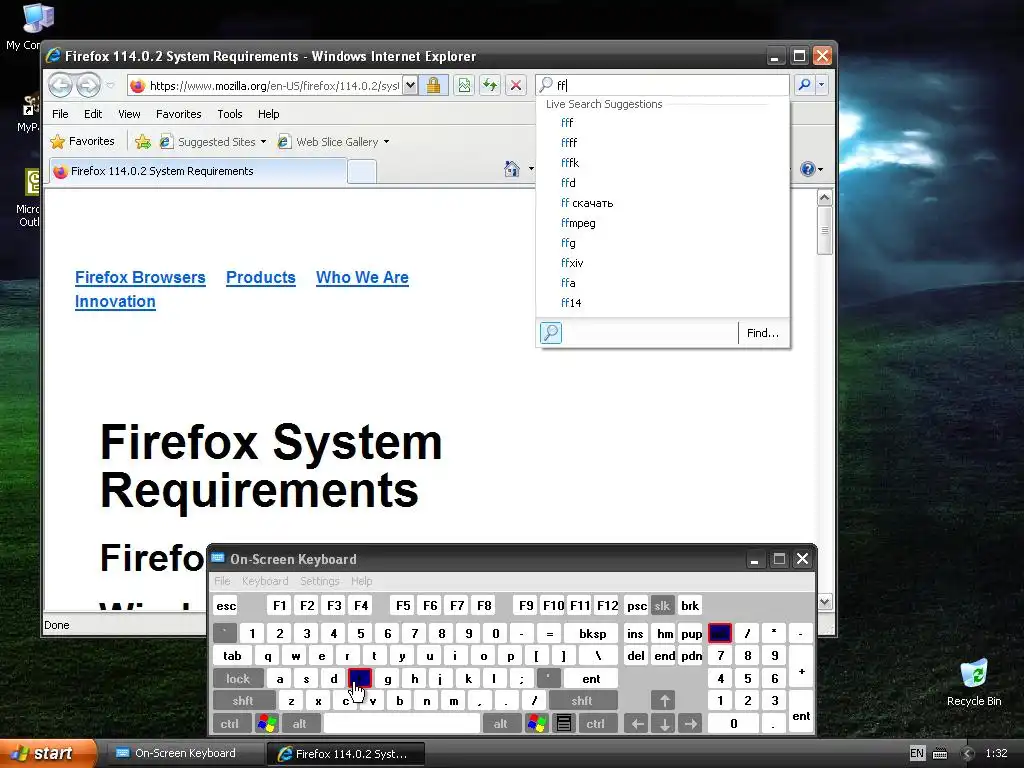Image resolution: width=1024 pixels, height=768 pixels.
Task: Follow the Innovation link
Action: 115,301
